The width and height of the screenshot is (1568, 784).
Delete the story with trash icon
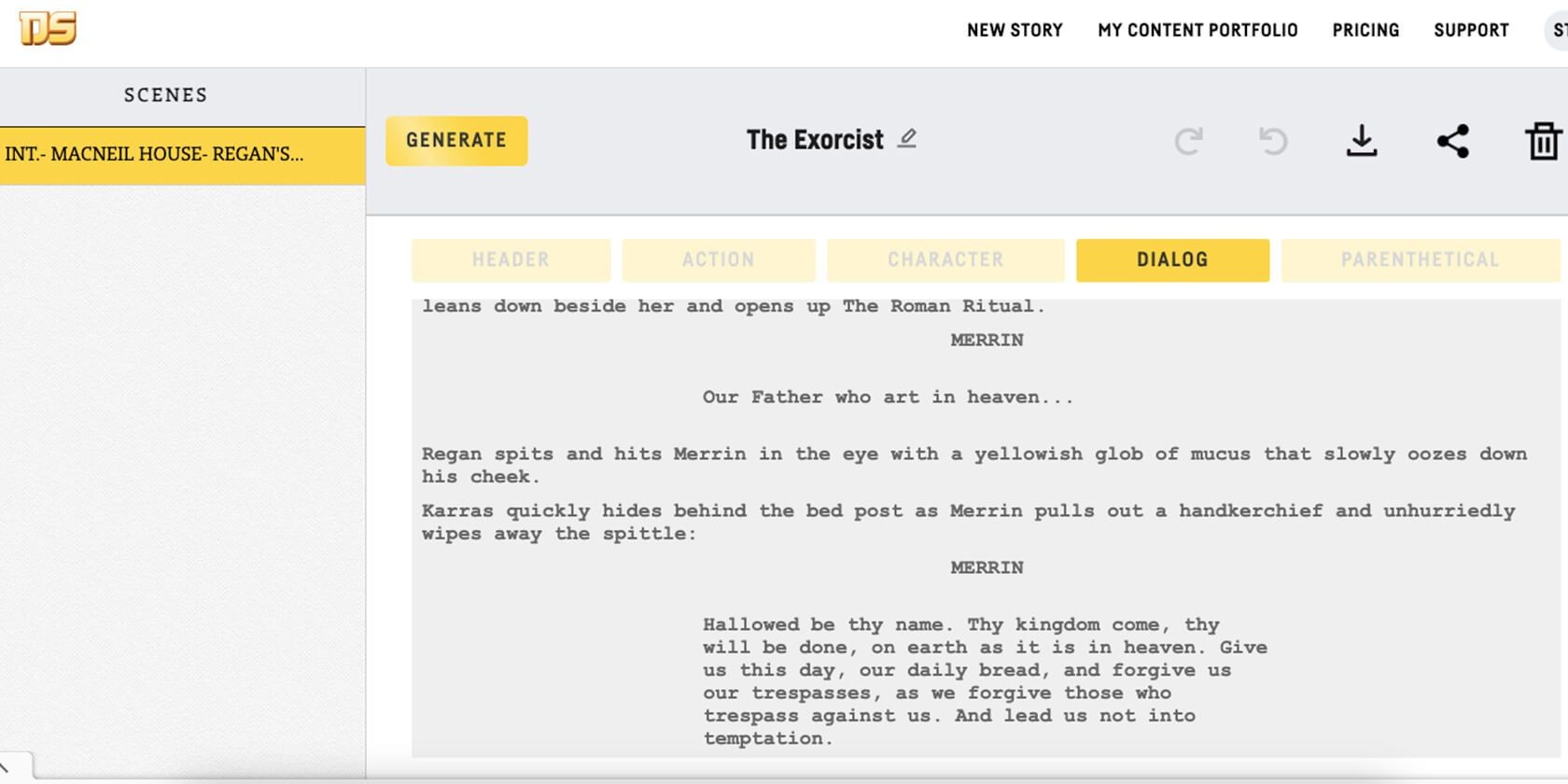point(1543,141)
